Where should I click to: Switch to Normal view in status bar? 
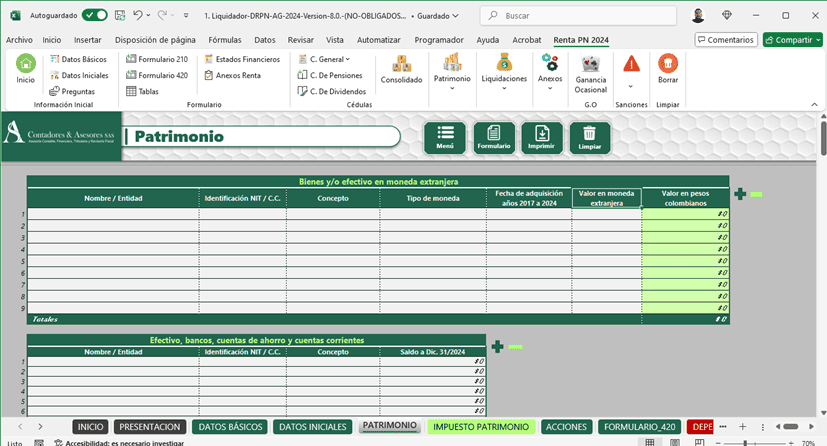[x=650, y=442]
